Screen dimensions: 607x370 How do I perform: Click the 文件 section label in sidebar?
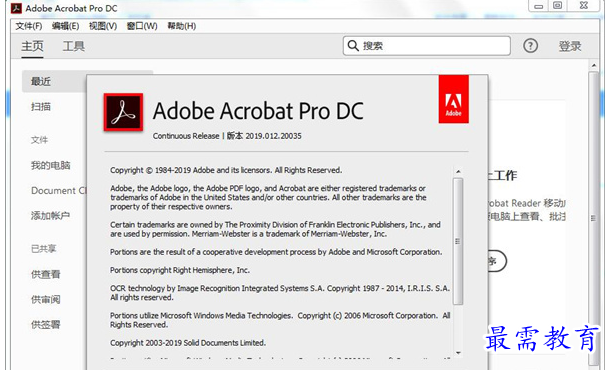pyautogui.click(x=39, y=140)
